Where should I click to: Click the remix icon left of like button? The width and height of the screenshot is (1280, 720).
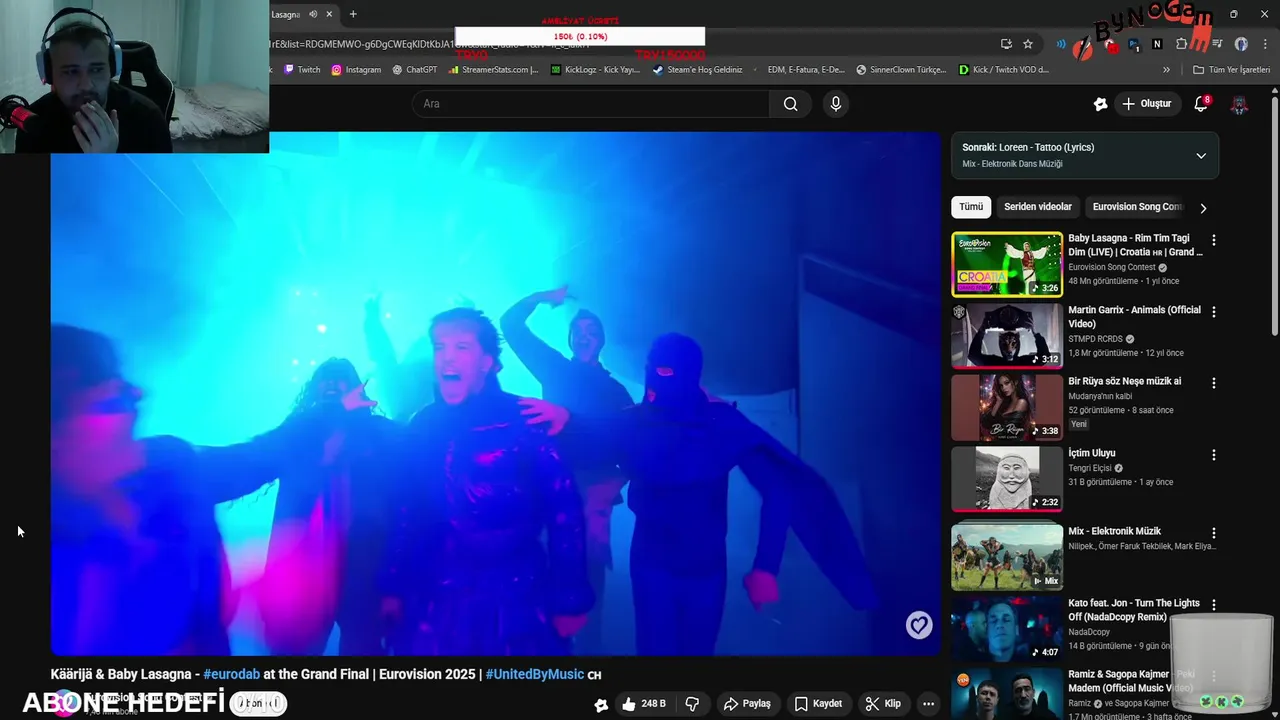coord(601,705)
